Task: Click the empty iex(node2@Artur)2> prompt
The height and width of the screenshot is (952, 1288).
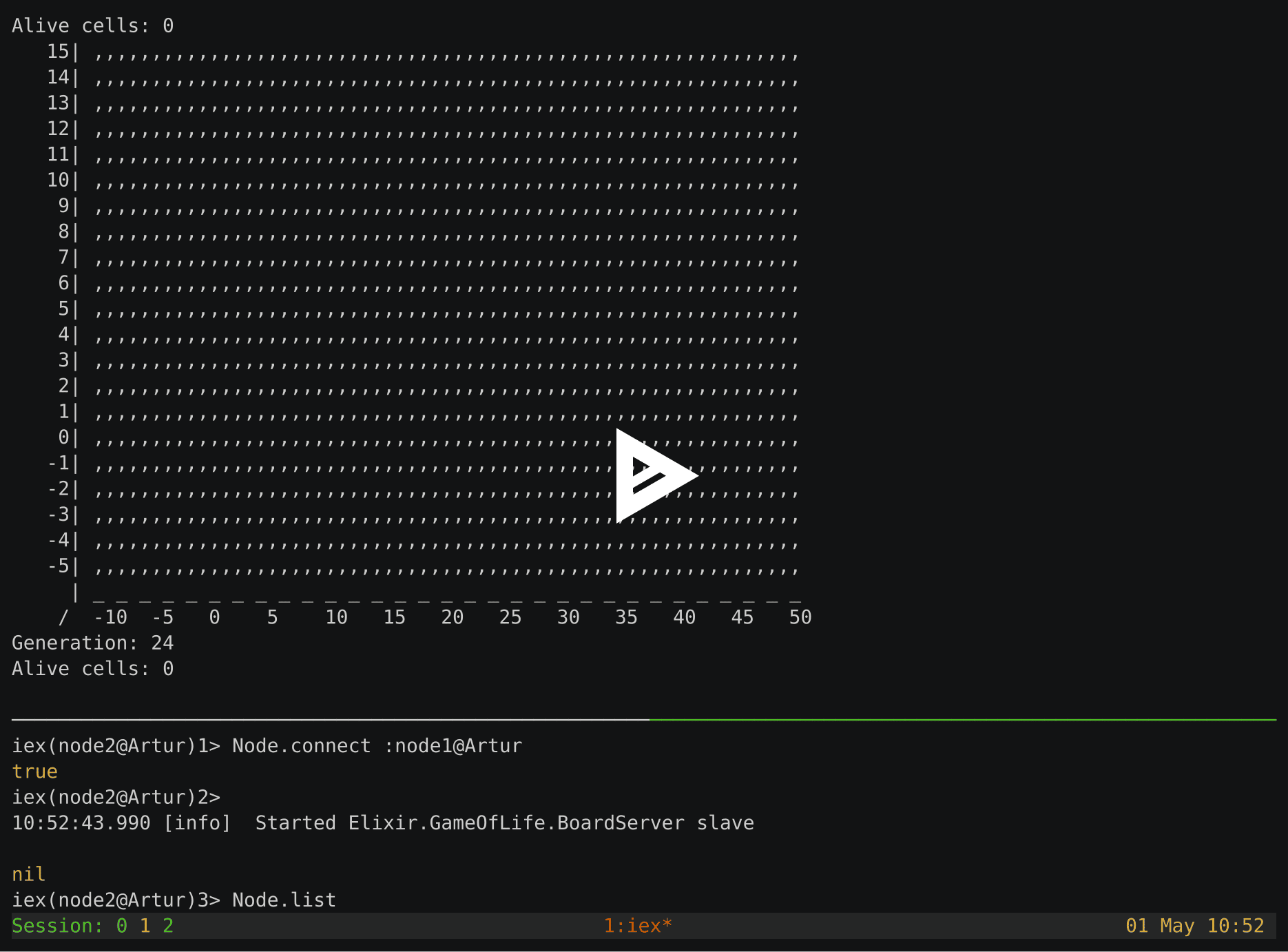Action: pyautogui.click(x=116, y=797)
